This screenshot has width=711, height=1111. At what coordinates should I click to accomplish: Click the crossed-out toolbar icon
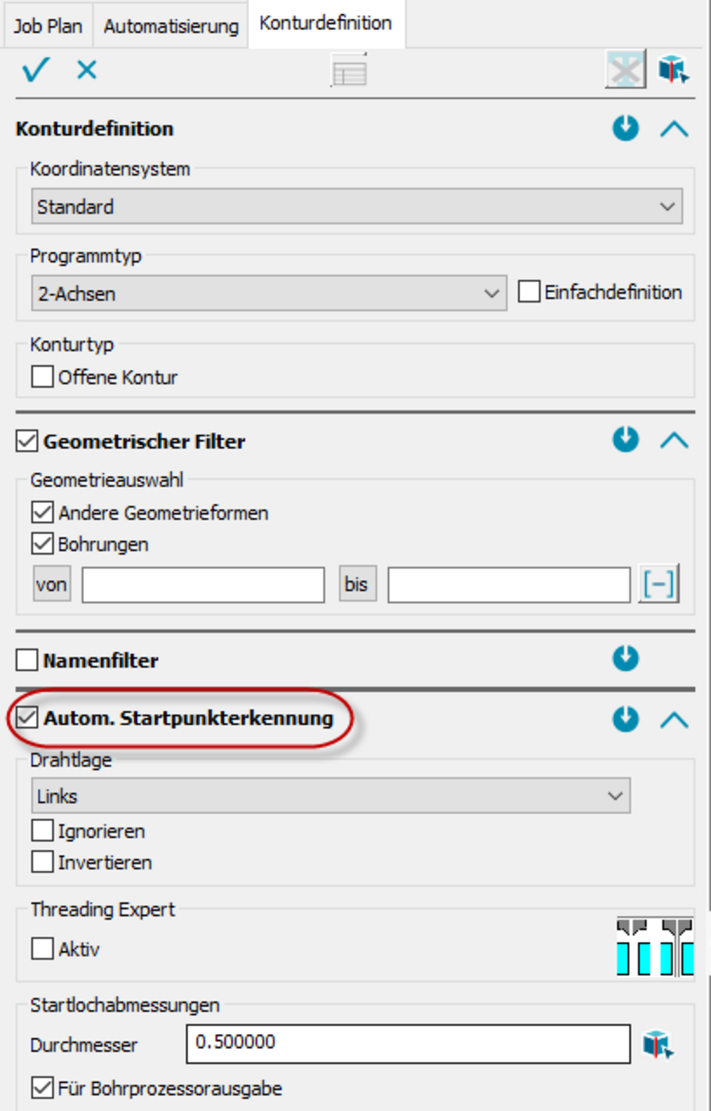625,70
